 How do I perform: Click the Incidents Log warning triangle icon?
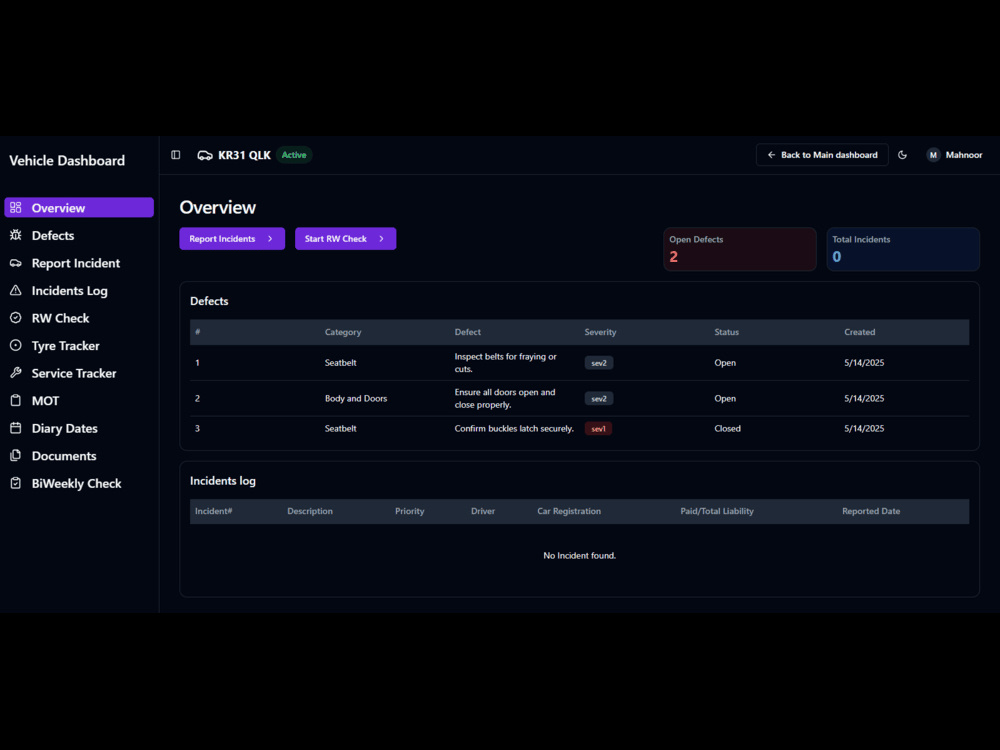(x=16, y=290)
